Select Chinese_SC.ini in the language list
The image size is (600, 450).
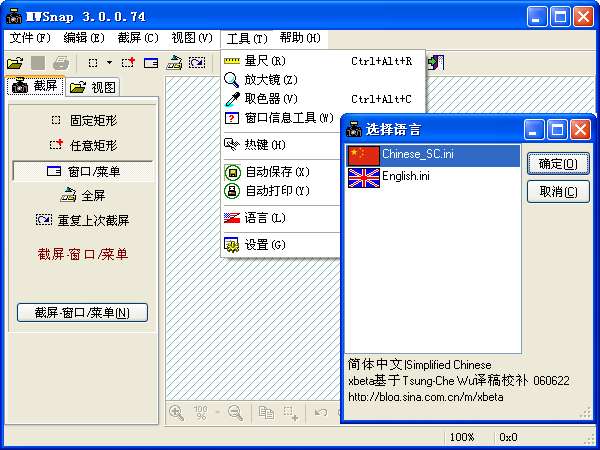(433, 155)
